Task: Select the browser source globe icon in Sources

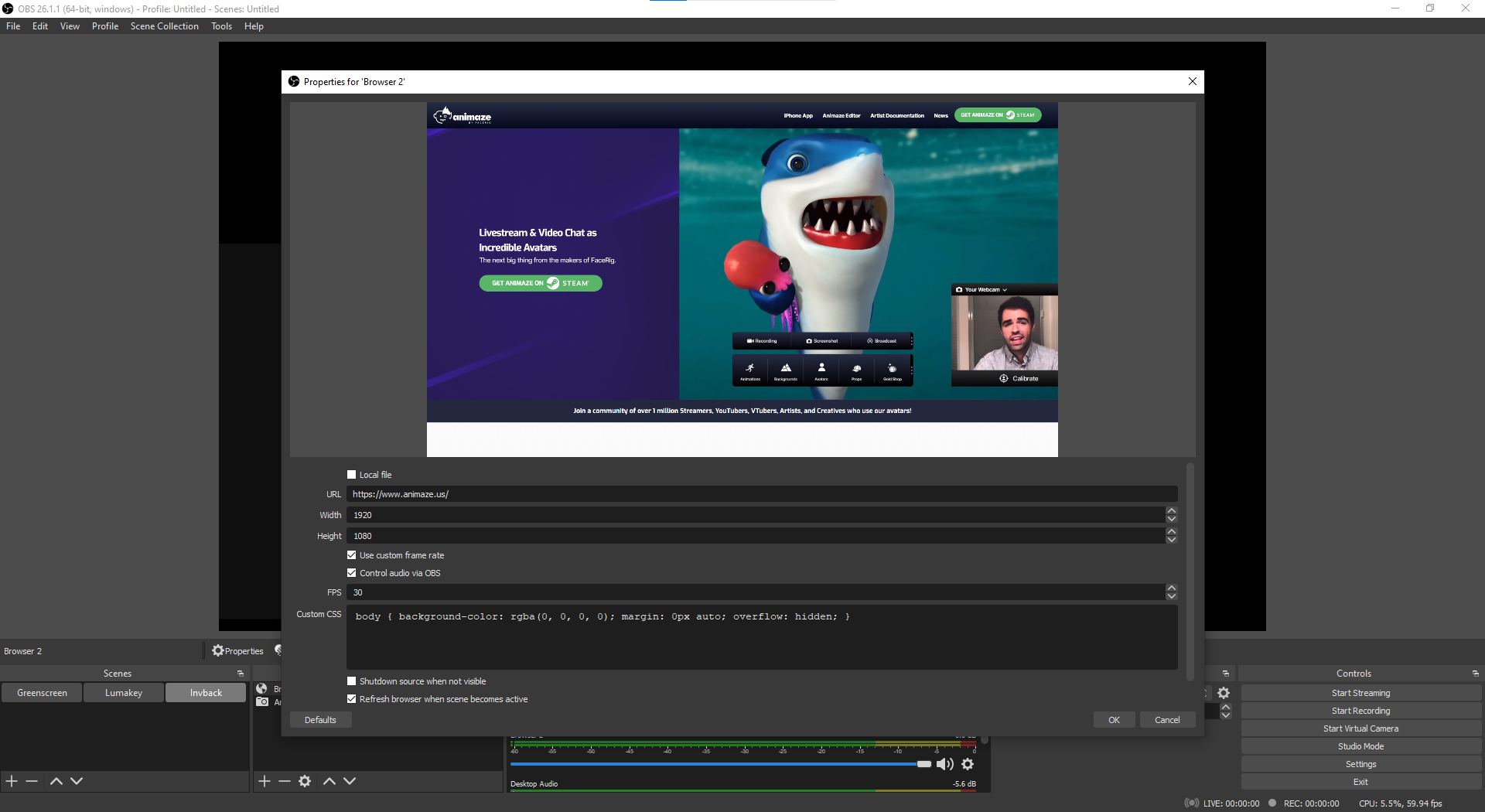Action: click(261, 688)
